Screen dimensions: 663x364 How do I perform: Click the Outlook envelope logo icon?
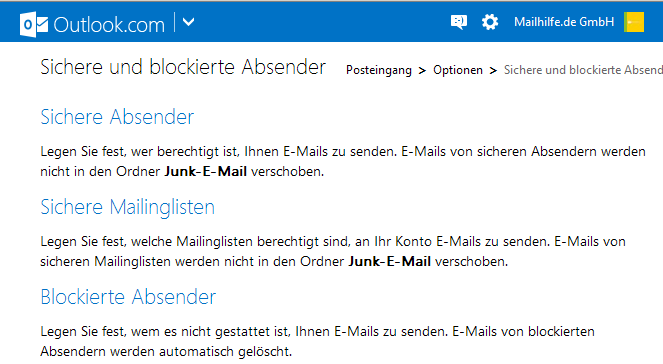point(34,25)
